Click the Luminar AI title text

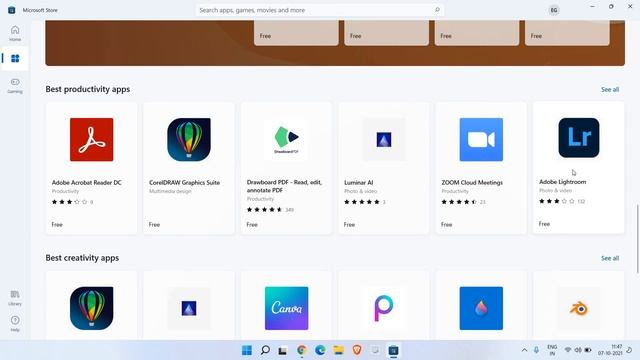(358, 182)
